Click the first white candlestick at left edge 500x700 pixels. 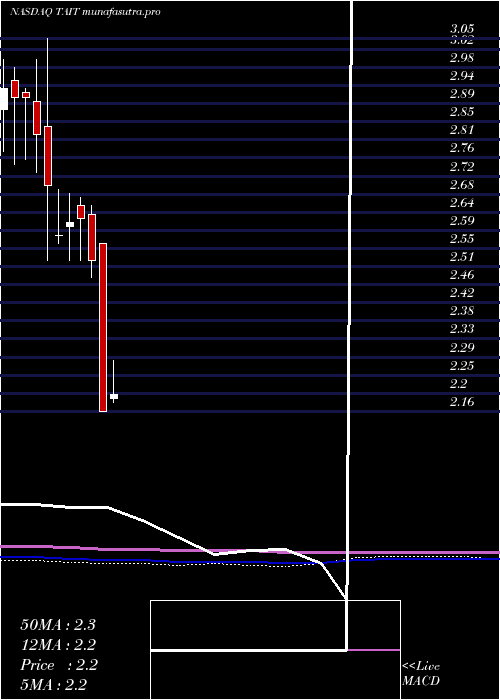pos(4,99)
